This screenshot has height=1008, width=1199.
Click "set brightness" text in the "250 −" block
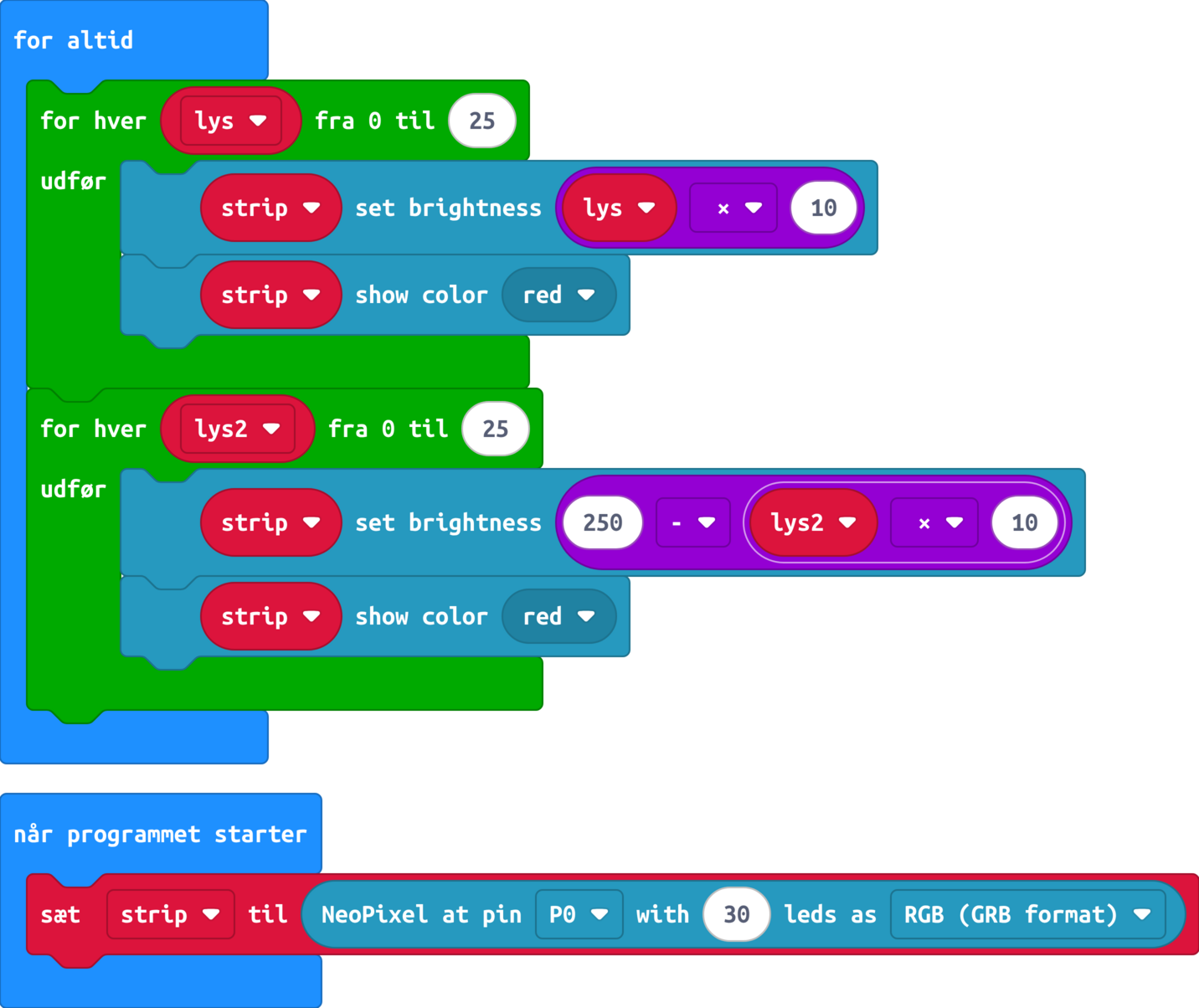(x=449, y=522)
